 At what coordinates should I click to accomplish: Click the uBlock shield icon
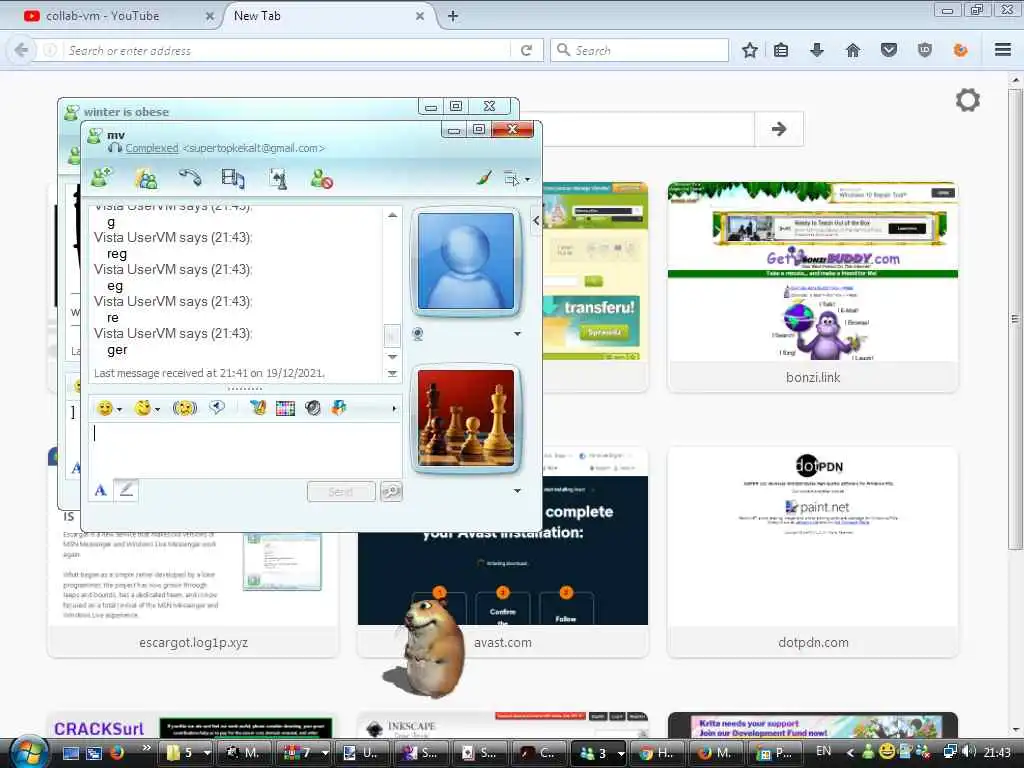924,50
